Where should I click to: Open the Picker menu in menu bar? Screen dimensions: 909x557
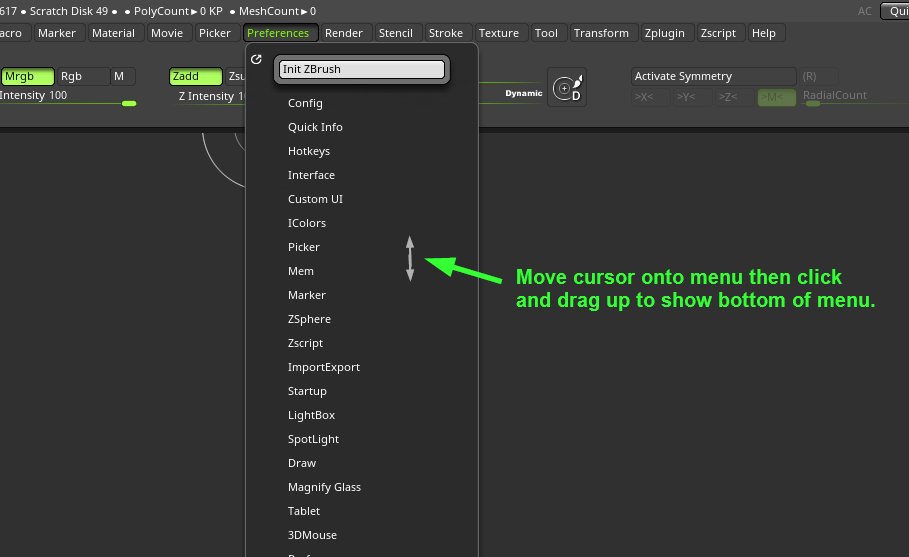click(215, 33)
